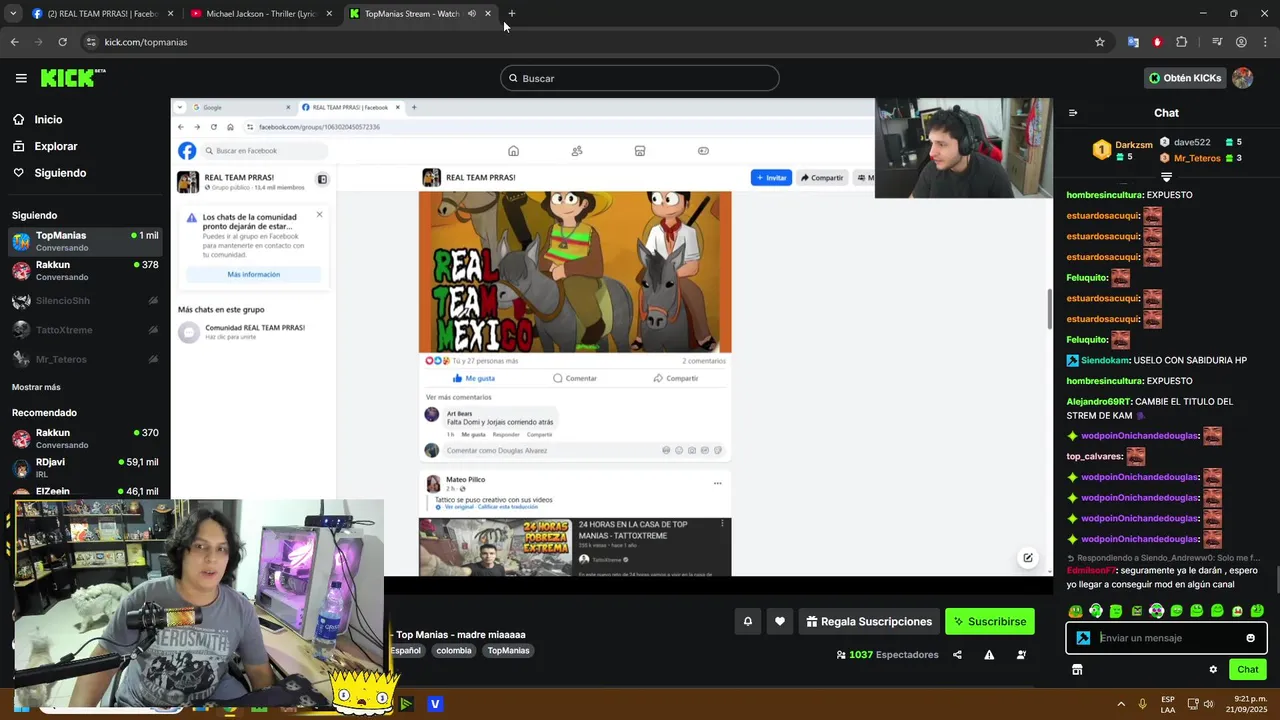Bookmark this page with star
Image resolution: width=1280 pixels, height=720 pixels.
1100,42
